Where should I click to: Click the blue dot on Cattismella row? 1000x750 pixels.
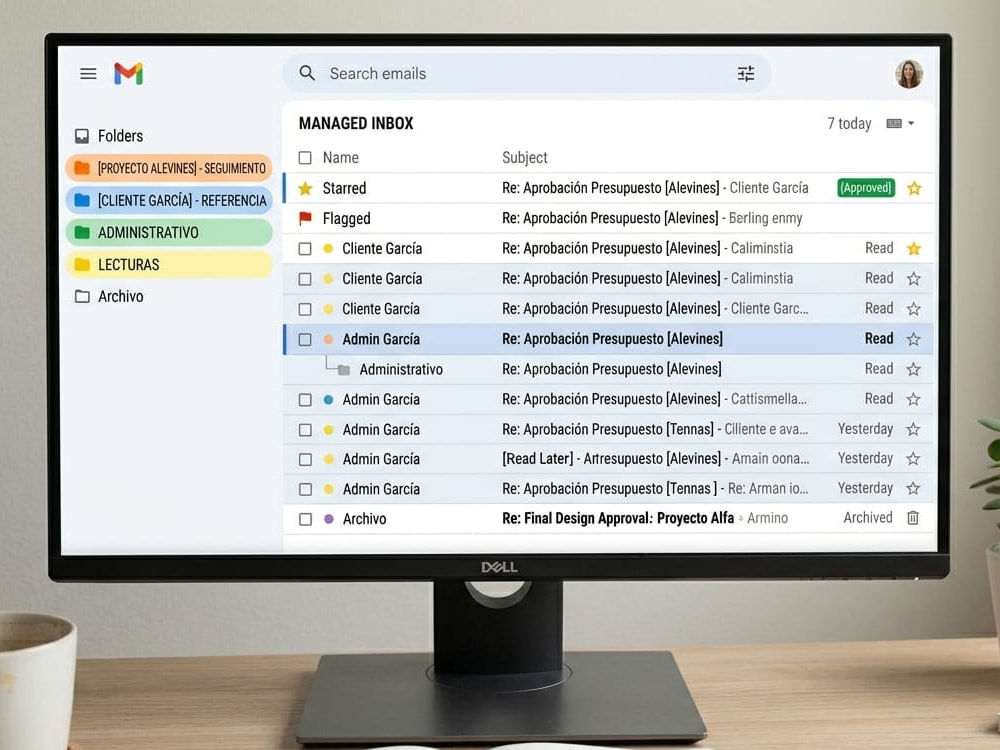(x=328, y=399)
